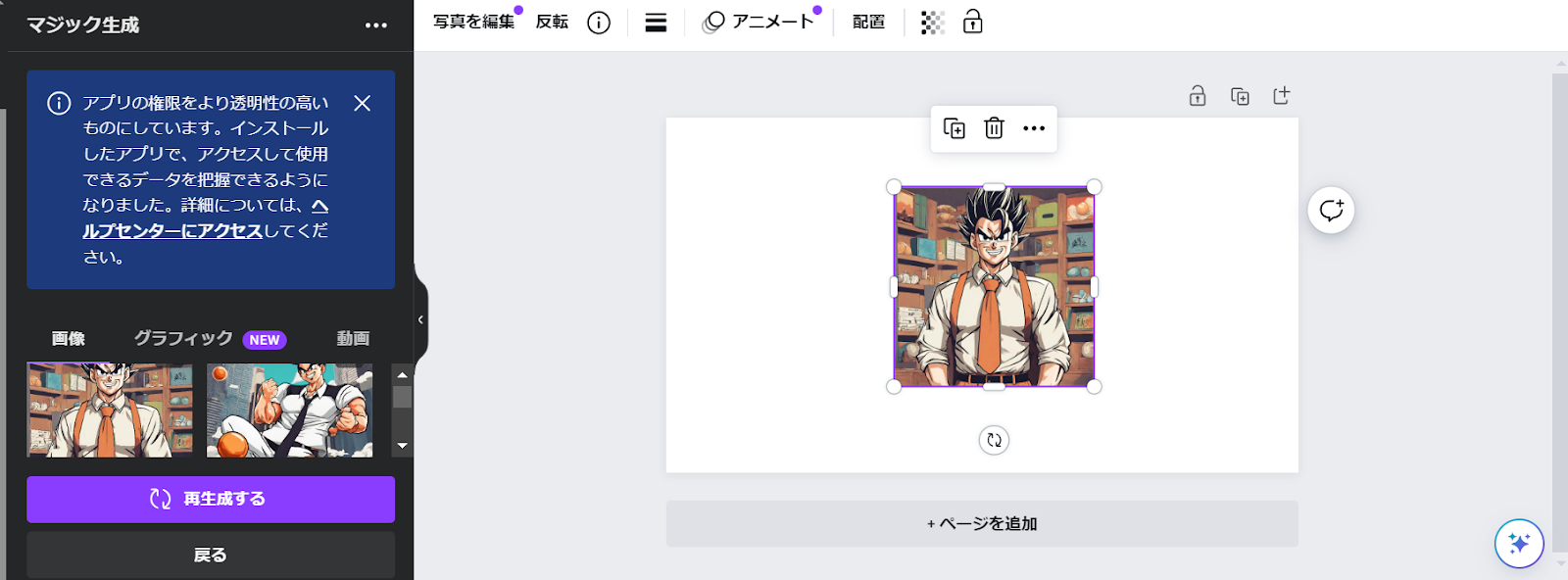
Task: Click the bottom-right corner handle of image
Action: [1095, 387]
